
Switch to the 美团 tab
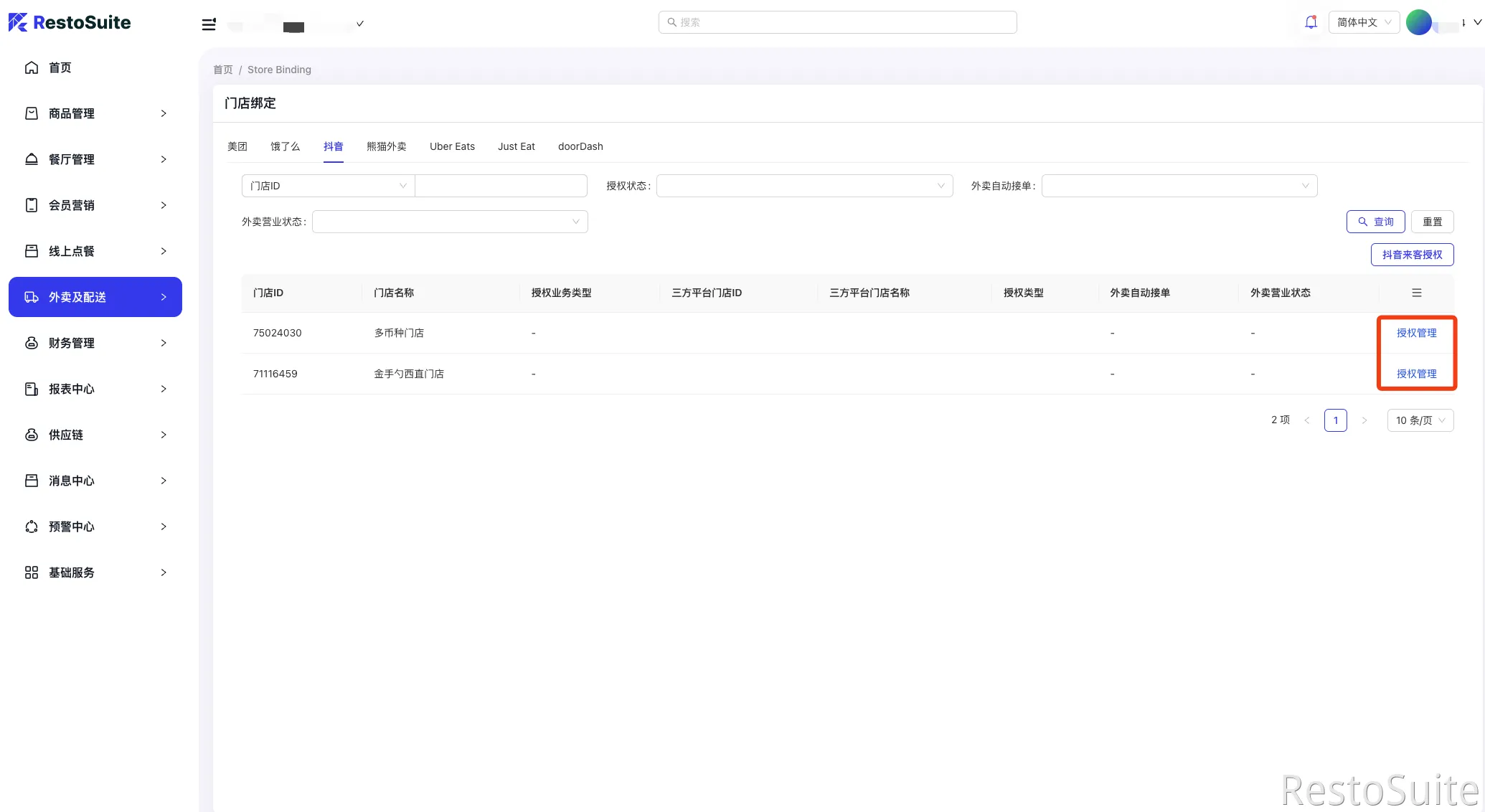(x=237, y=146)
